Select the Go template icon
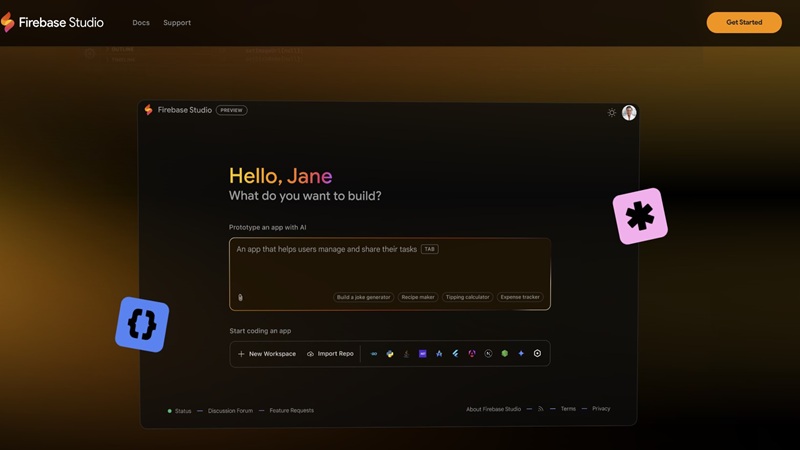The width and height of the screenshot is (800, 450). coord(374,354)
